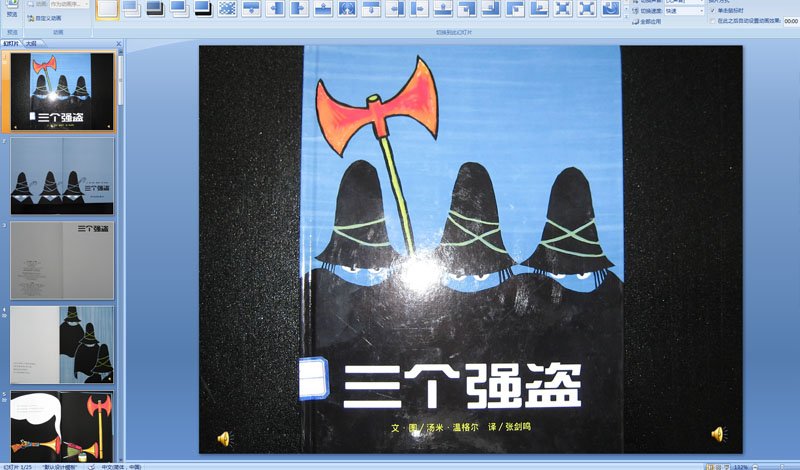Select the 'No Transition' blank thumbnail
Screen dimensions: 800x470
click(x=107, y=9)
